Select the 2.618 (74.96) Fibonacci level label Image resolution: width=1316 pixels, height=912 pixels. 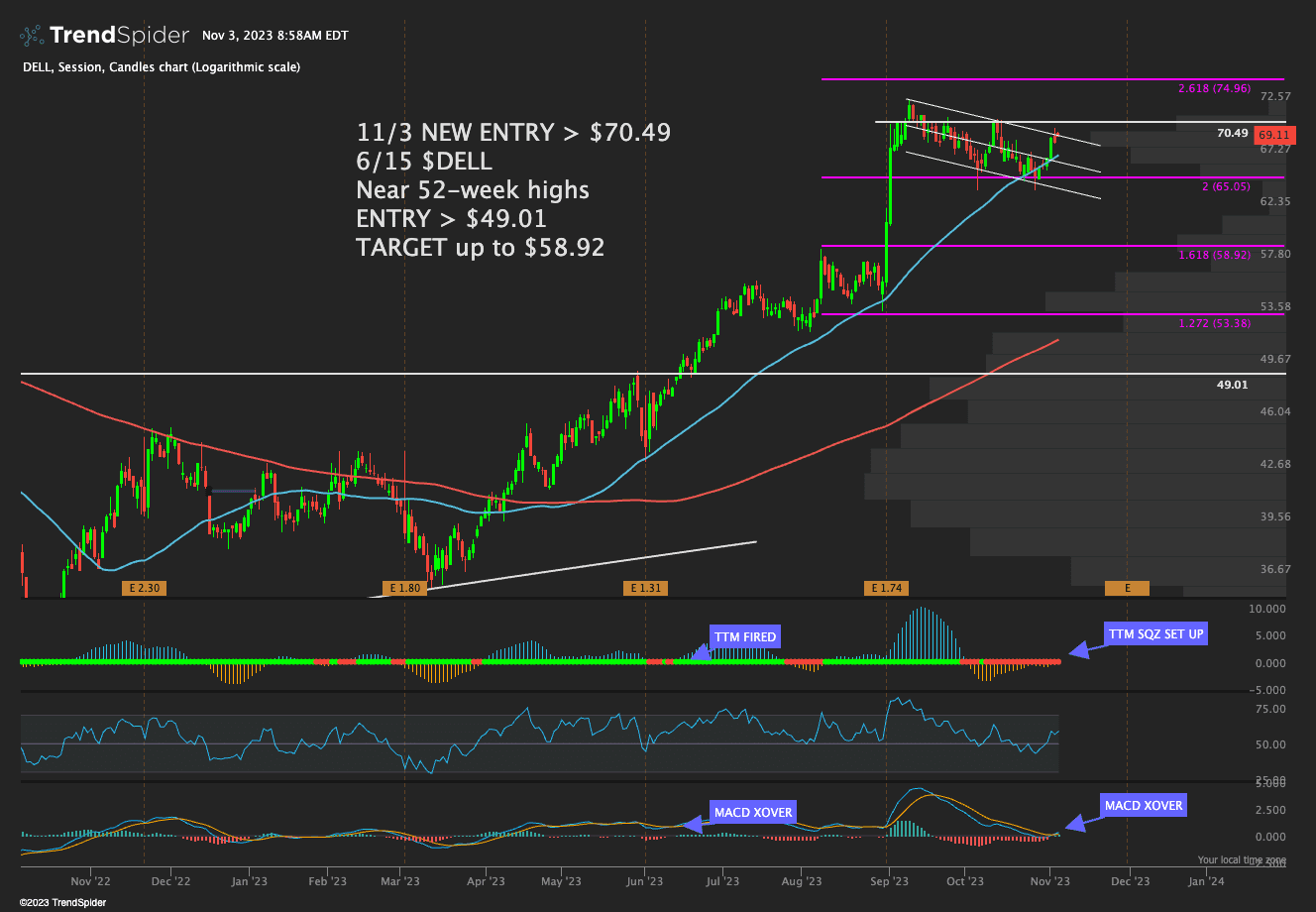click(x=1228, y=88)
